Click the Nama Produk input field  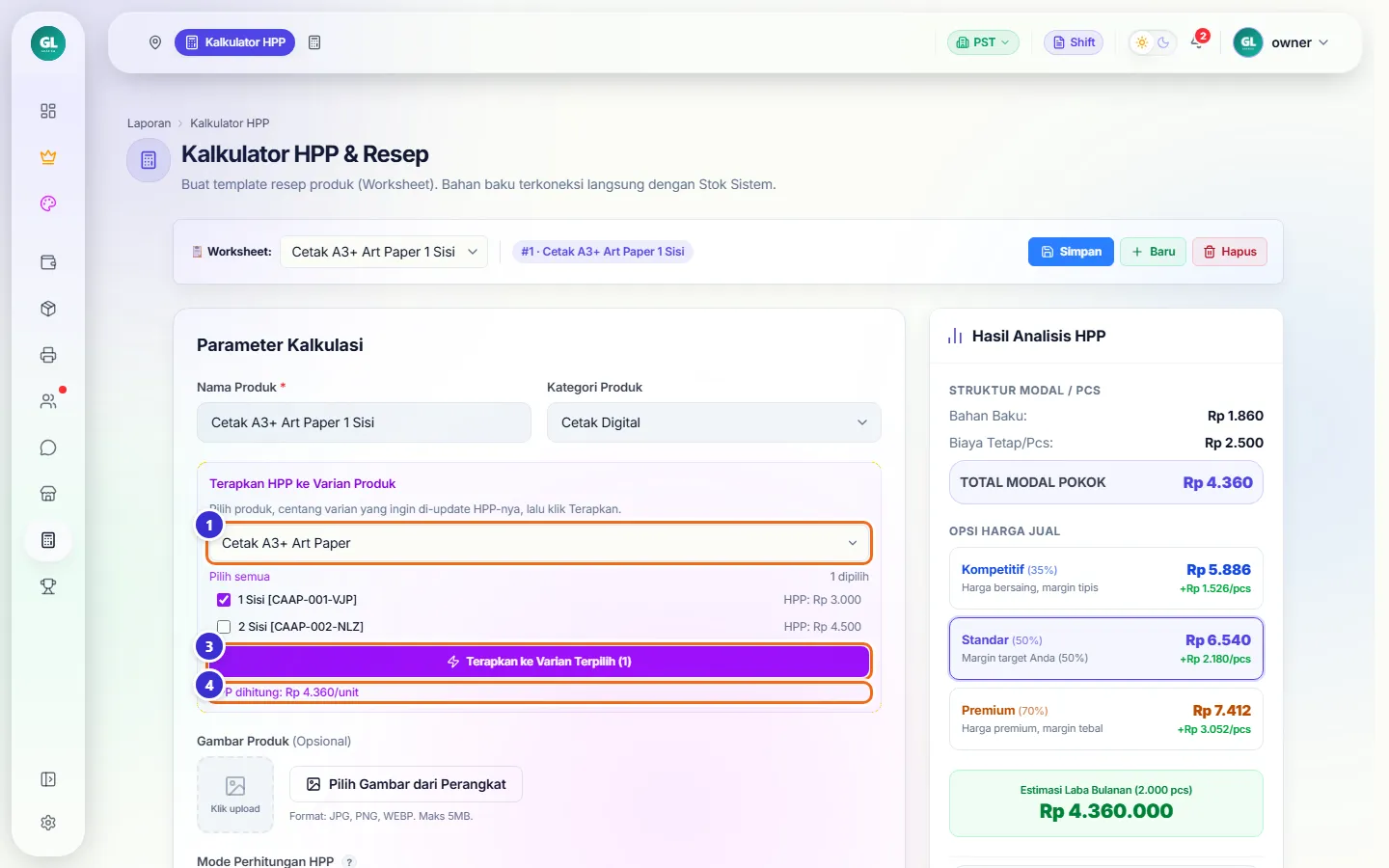tap(364, 422)
